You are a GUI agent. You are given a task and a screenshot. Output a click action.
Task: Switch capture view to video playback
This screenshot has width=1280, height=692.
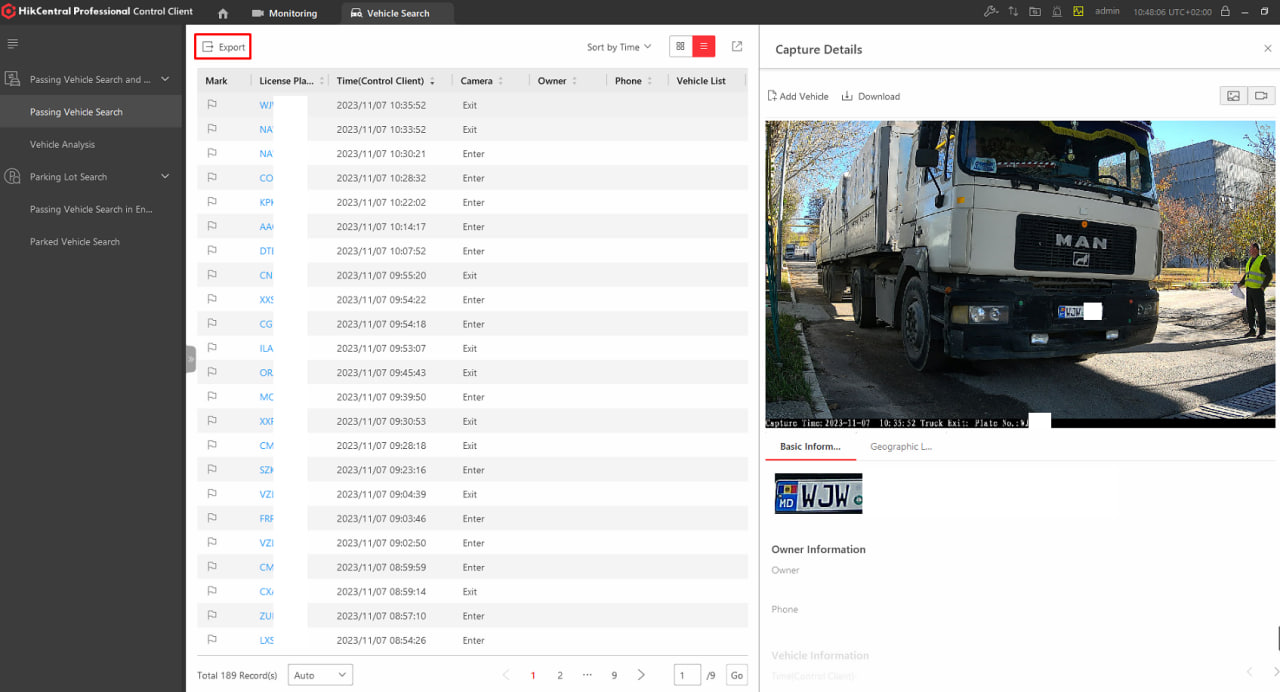[x=1261, y=96]
